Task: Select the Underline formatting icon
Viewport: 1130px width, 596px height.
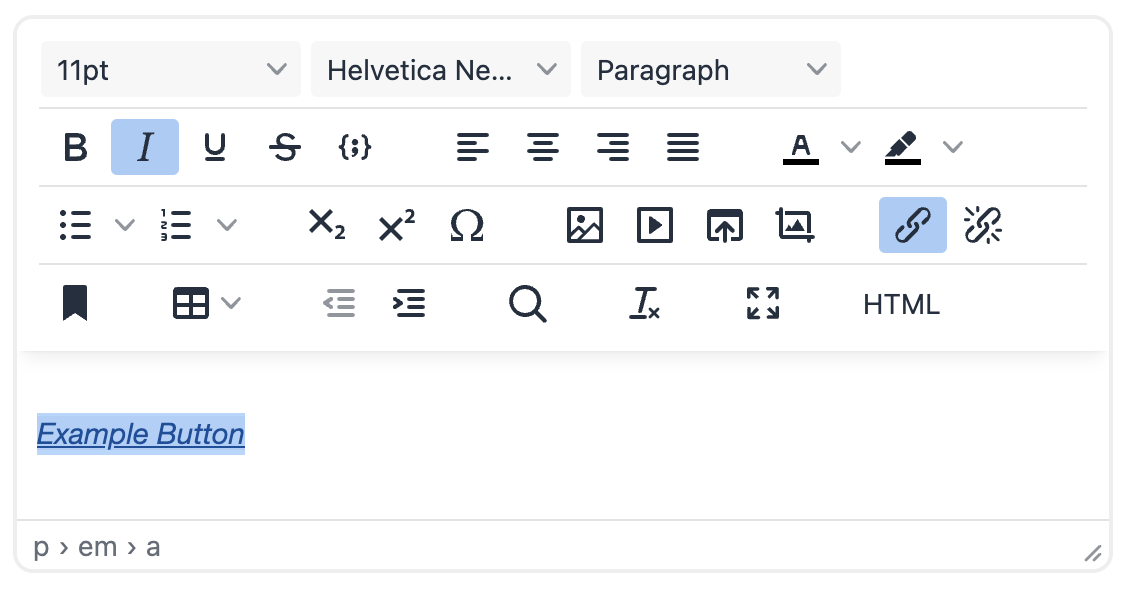Action: (x=215, y=147)
